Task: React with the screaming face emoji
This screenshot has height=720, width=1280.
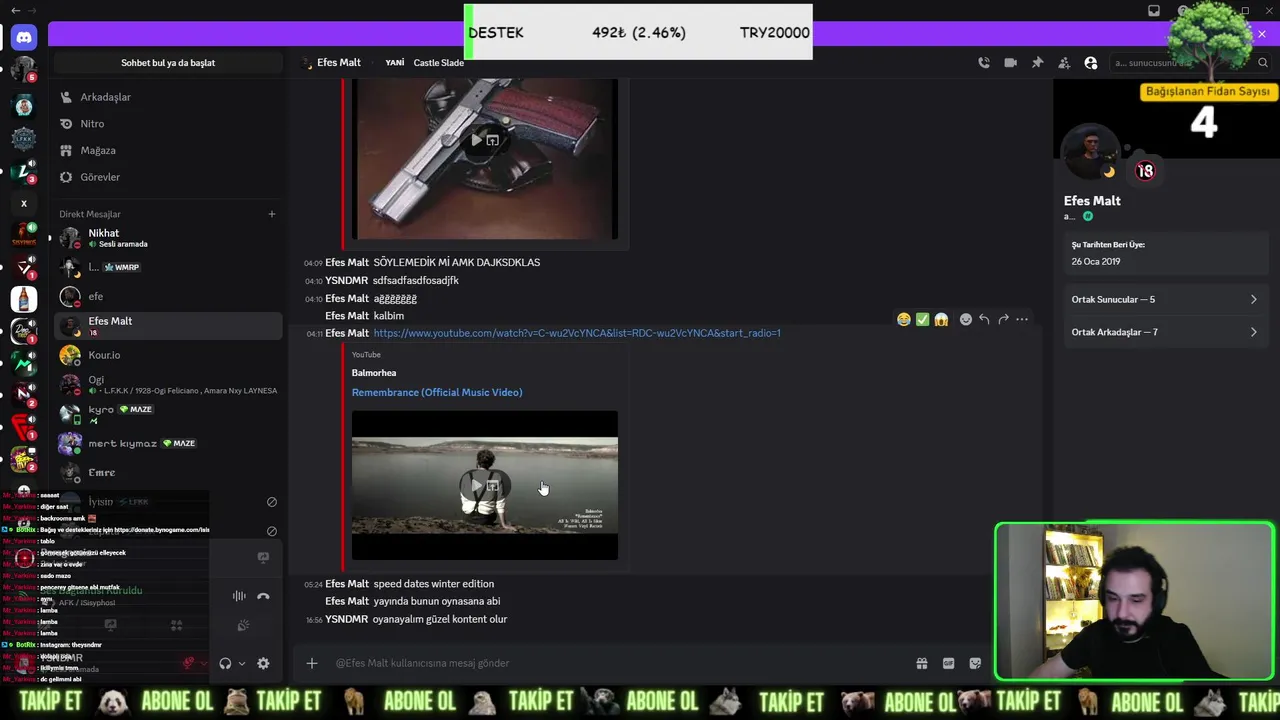Action: 941,319
